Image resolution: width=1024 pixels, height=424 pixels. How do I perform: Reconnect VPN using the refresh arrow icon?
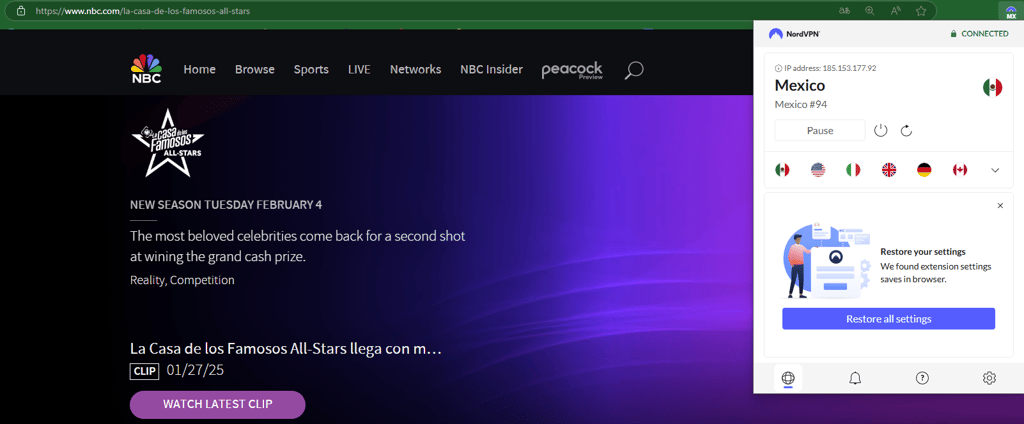point(906,131)
